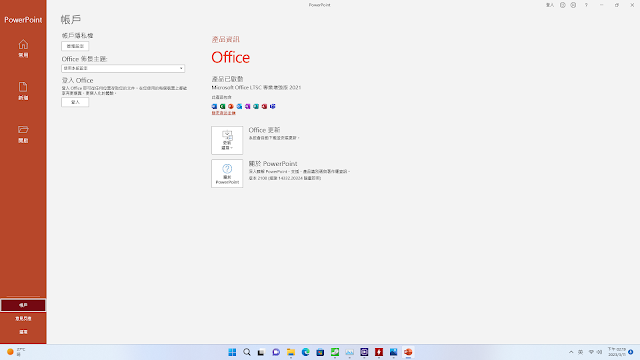Image resolution: width=640 pixels, height=360 pixels.
Task: Click the Publisher icon in product list
Action: (x=256, y=106)
